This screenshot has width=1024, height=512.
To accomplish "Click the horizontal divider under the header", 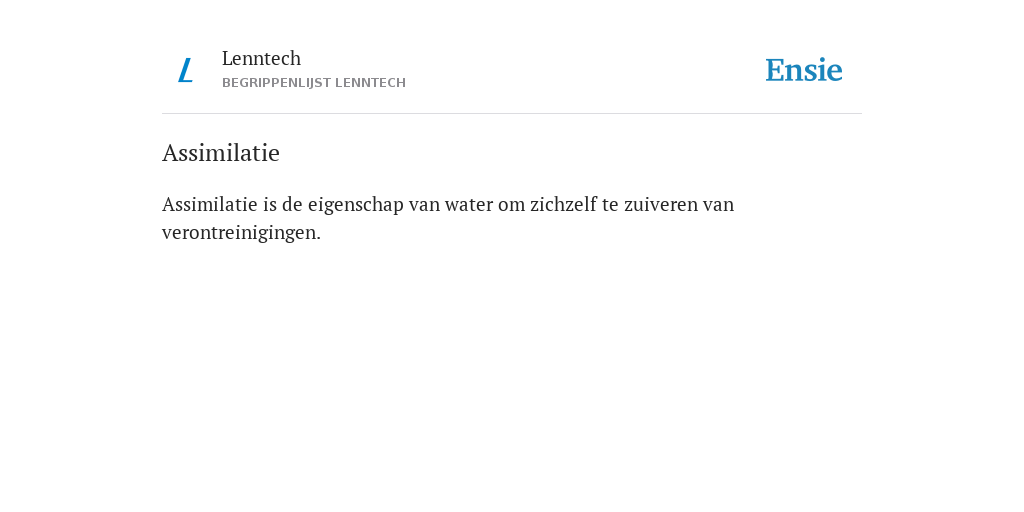I will (x=512, y=114).
